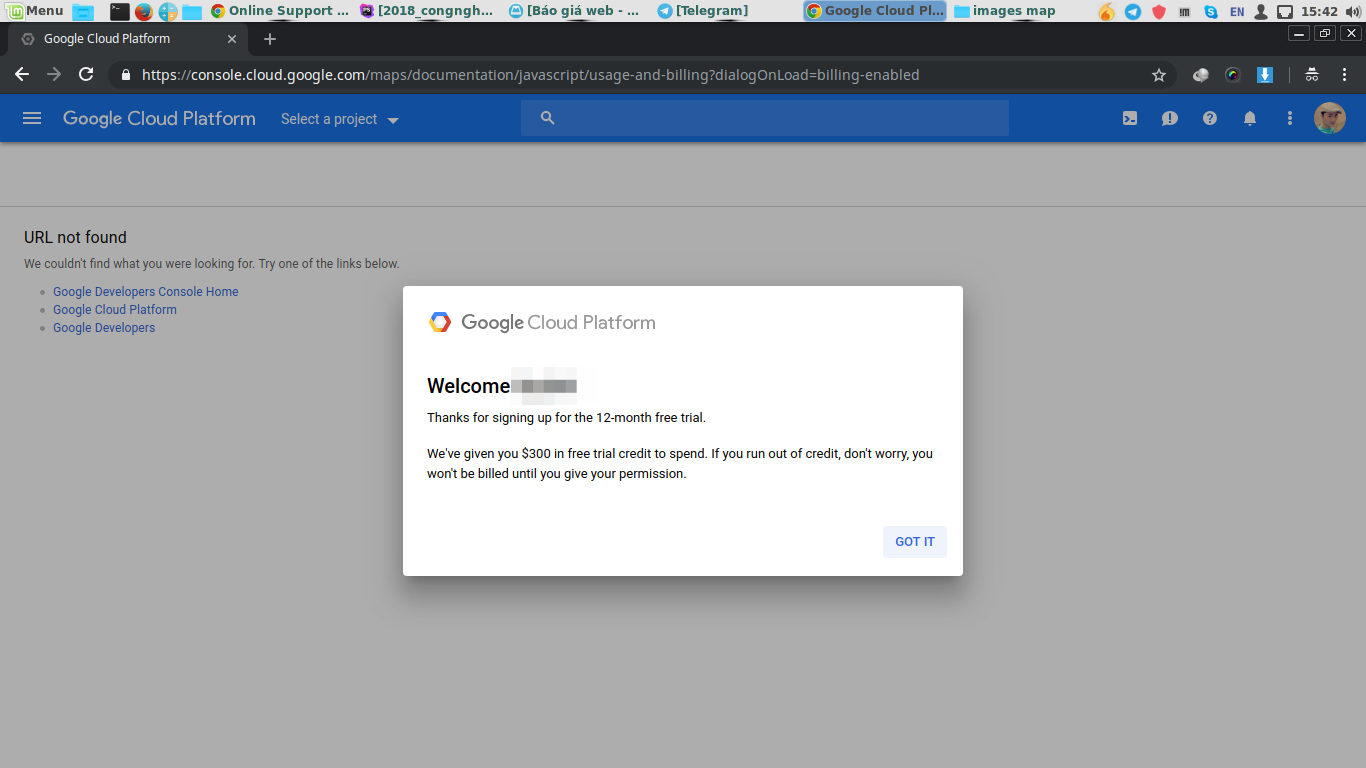
Task: Open the Linux Mint Menu button
Action: click(35, 11)
